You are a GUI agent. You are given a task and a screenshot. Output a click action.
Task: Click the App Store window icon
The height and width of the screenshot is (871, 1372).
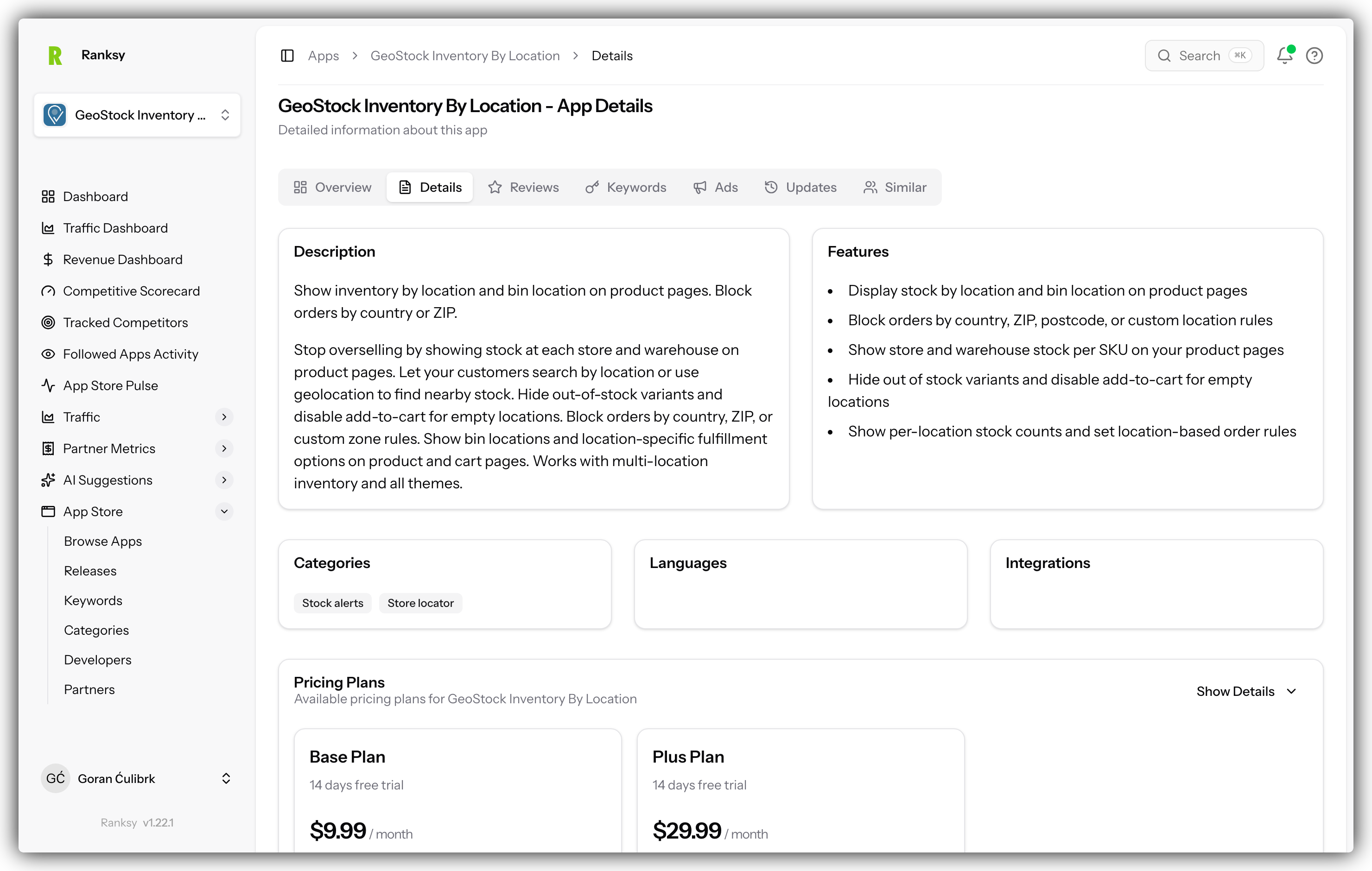[48, 511]
